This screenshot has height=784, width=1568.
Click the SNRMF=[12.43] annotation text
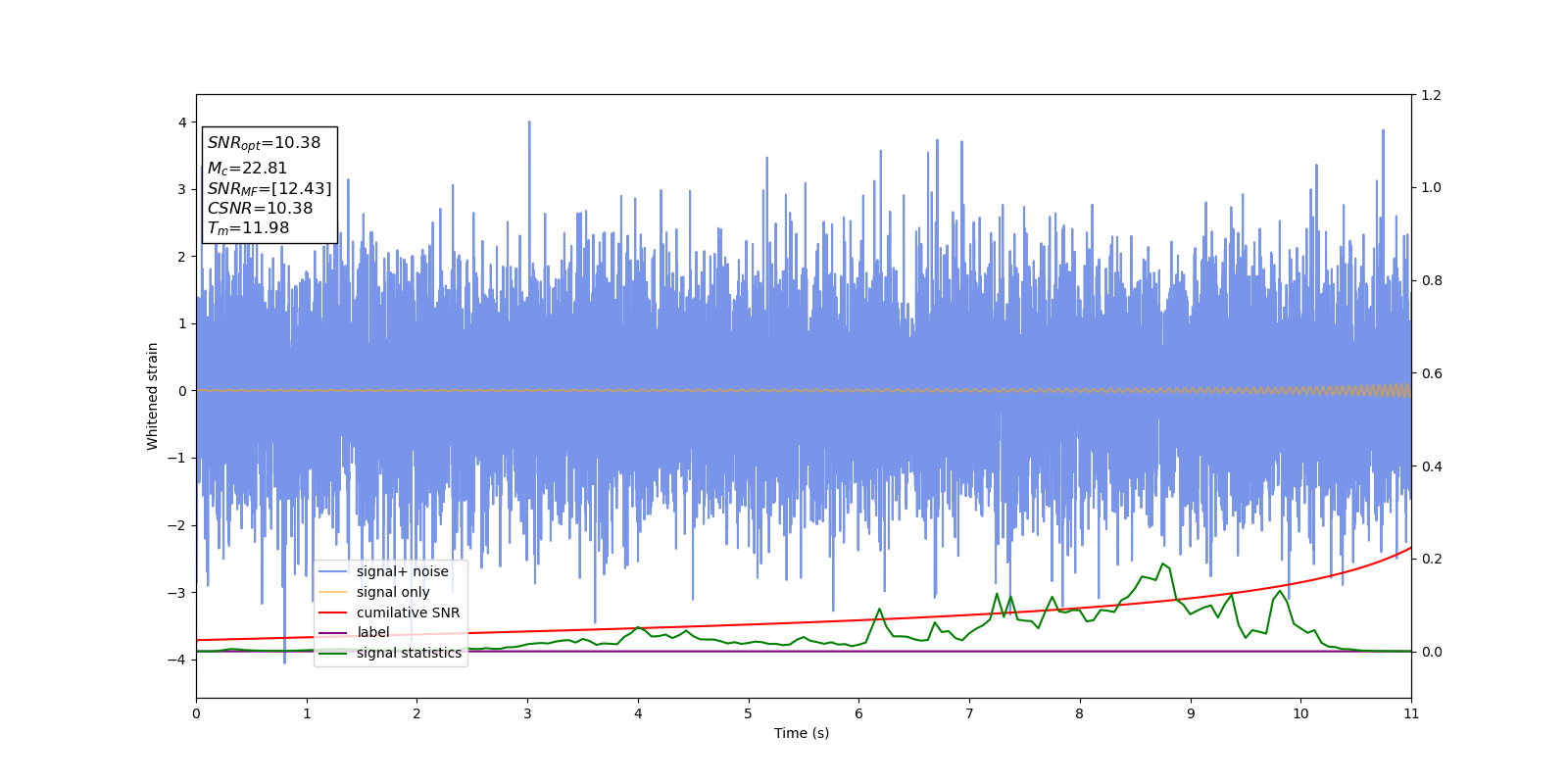(269, 188)
